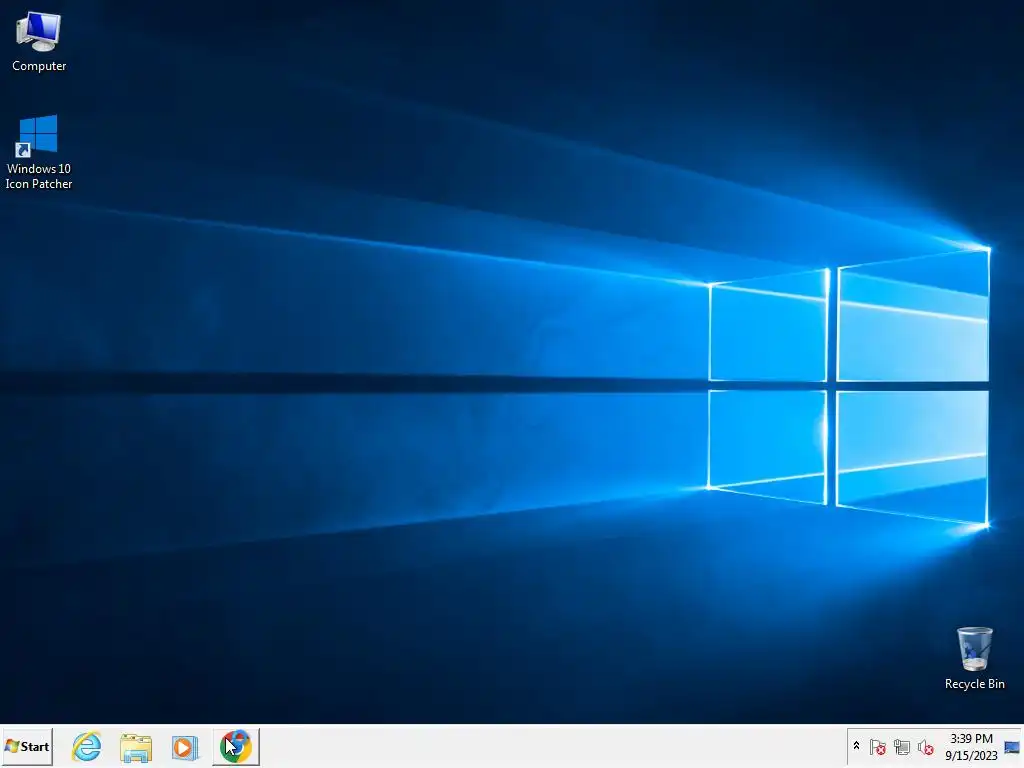Open the Start menu button
The width and height of the screenshot is (1024, 768).
(x=27, y=746)
